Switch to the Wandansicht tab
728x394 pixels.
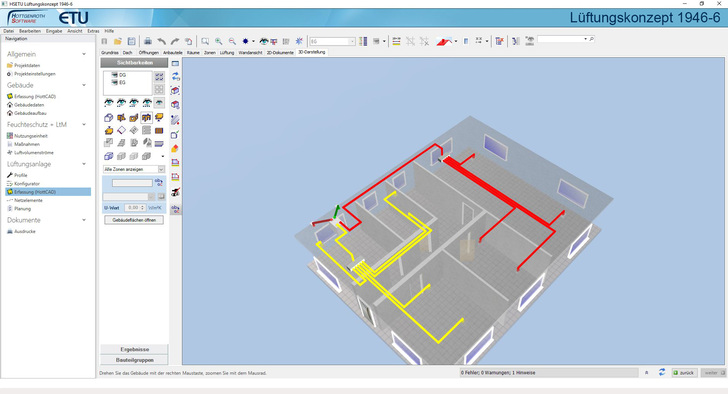[x=250, y=52]
